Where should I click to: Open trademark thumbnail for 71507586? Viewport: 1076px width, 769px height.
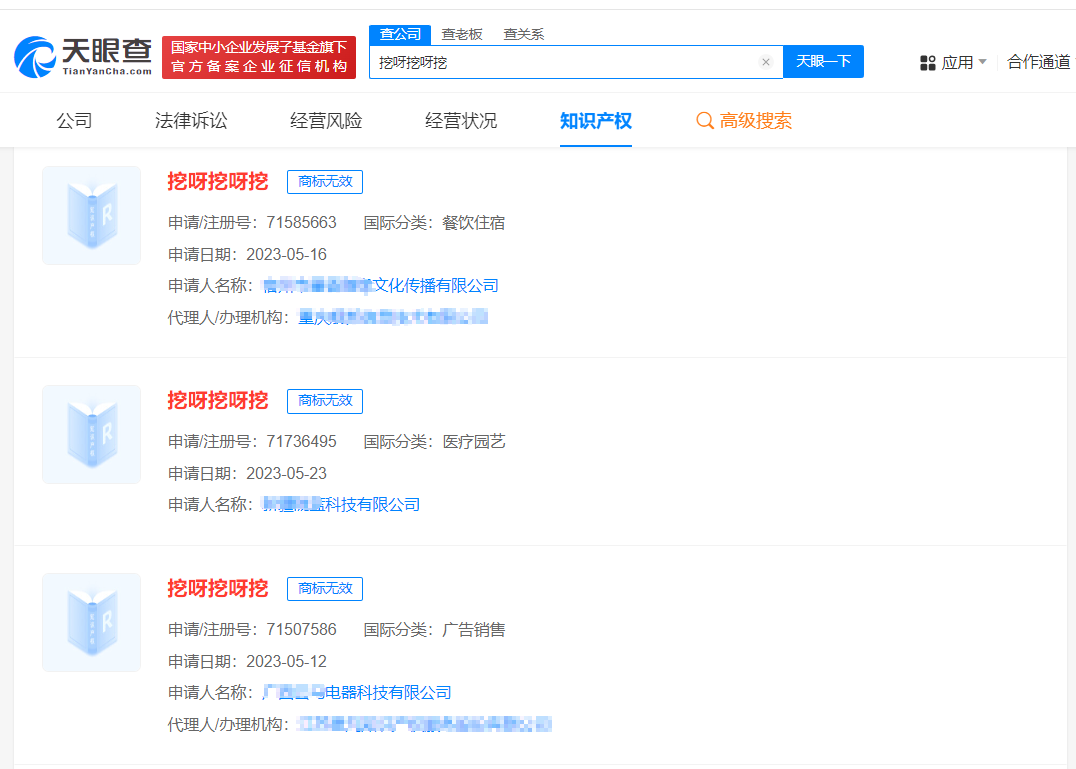91,622
